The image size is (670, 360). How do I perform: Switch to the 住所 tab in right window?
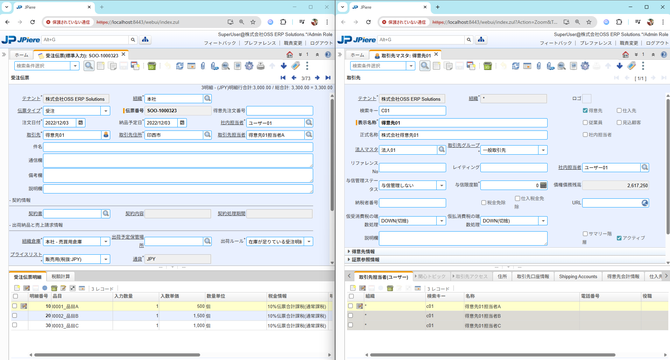pyautogui.click(x=502, y=277)
